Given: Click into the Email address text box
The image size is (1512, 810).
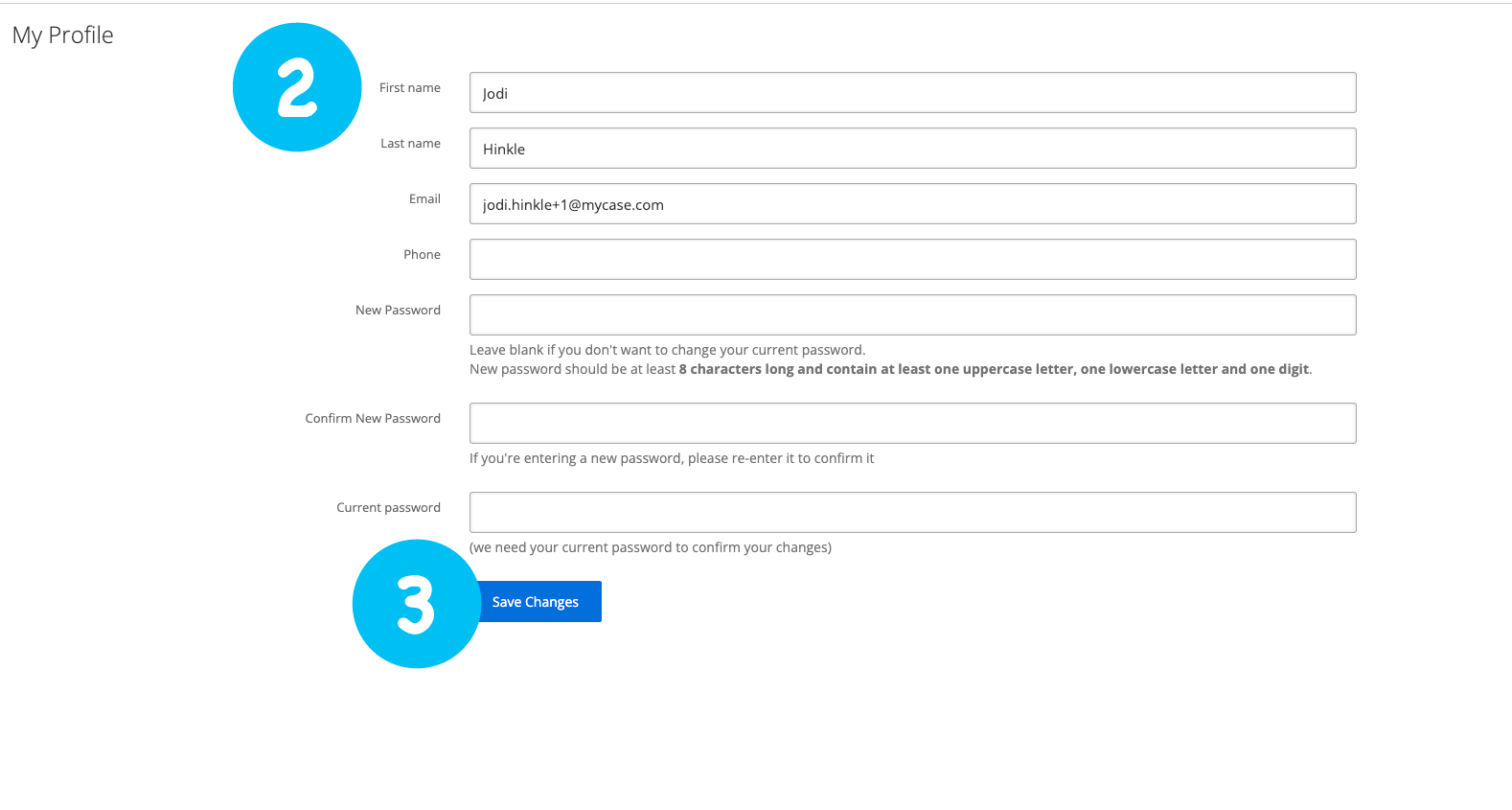Looking at the screenshot, I should pyautogui.click(x=912, y=204).
